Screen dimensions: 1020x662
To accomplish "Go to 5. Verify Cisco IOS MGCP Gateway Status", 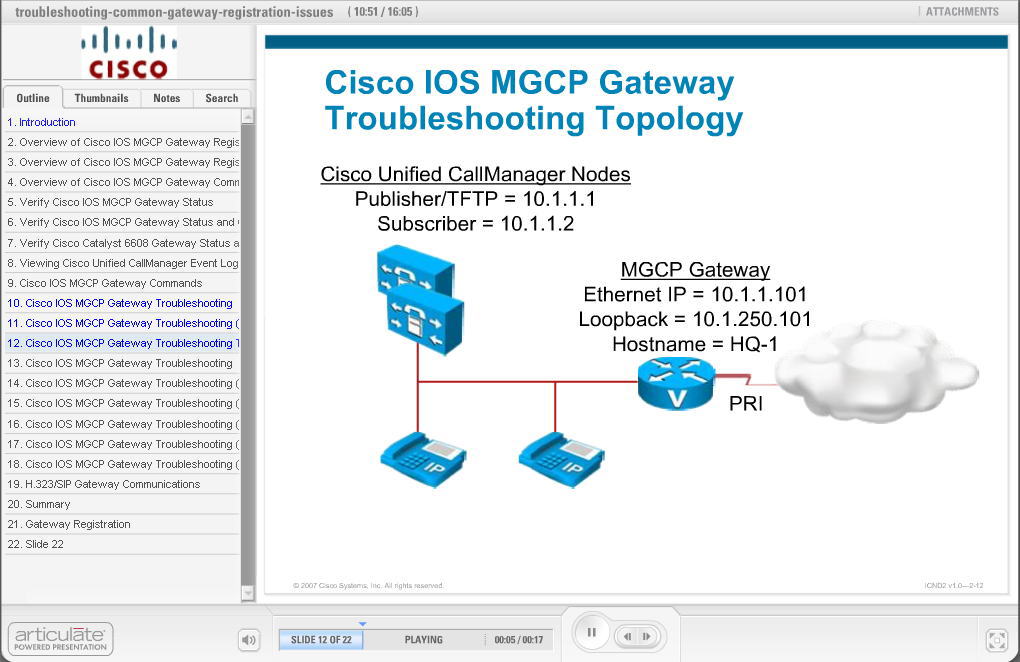I will tap(122, 202).
